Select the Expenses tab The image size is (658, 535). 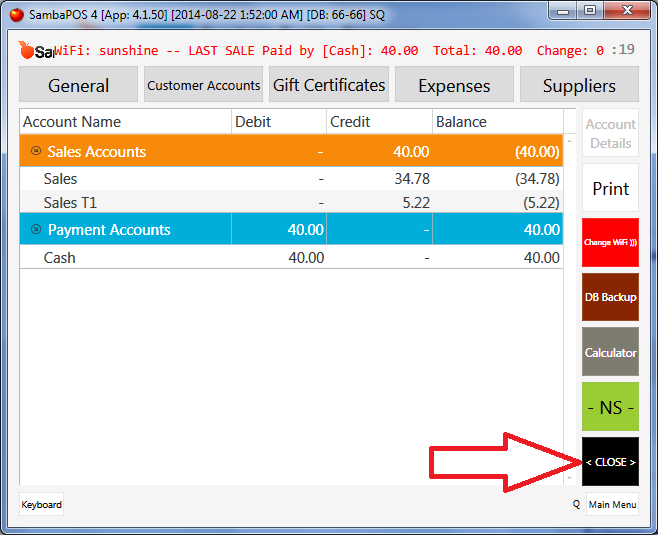454,84
